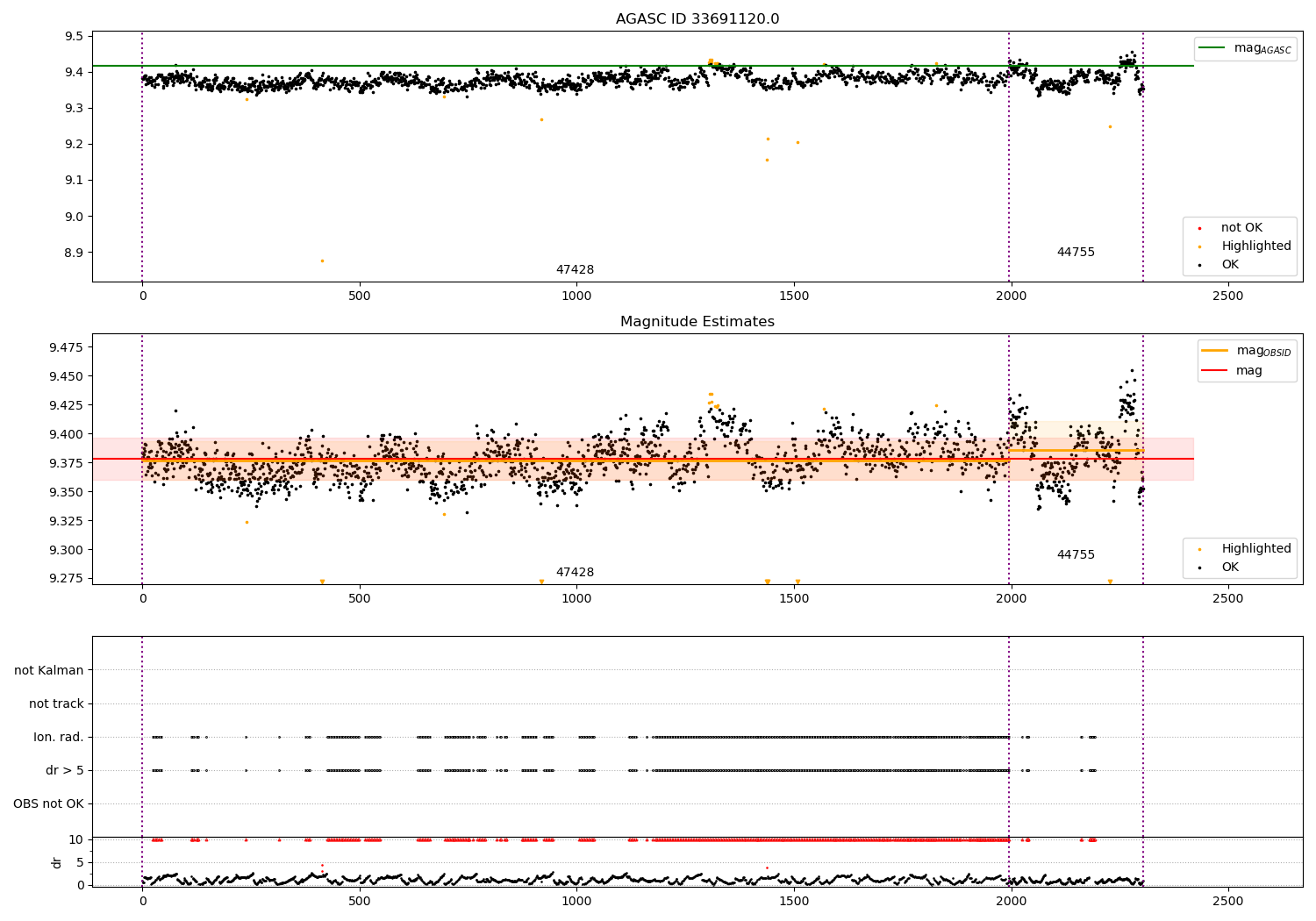Viewport: 1316px width, 921px height.
Task: Click the 'not track' axis label
Action: click(x=56, y=704)
